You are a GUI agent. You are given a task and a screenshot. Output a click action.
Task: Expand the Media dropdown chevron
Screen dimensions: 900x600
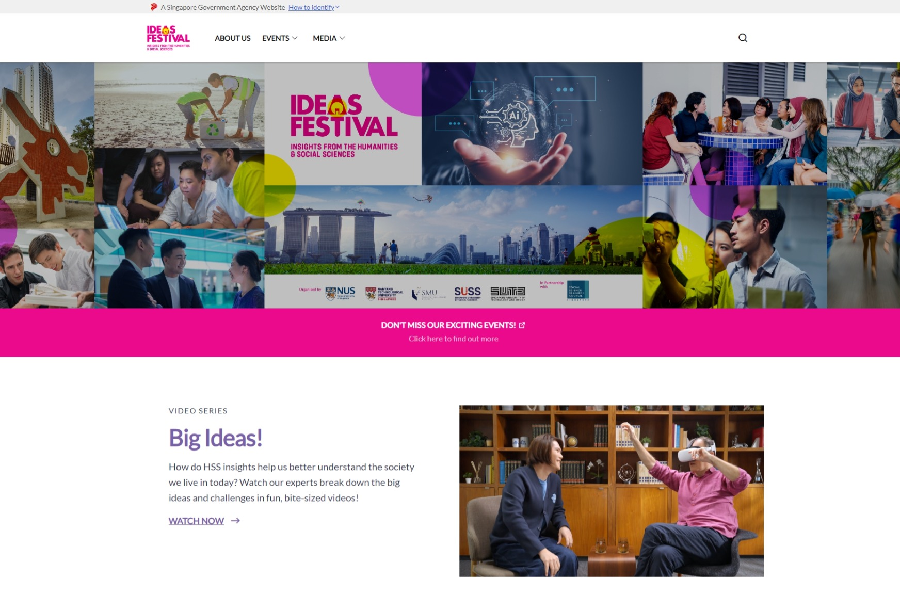[343, 38]
